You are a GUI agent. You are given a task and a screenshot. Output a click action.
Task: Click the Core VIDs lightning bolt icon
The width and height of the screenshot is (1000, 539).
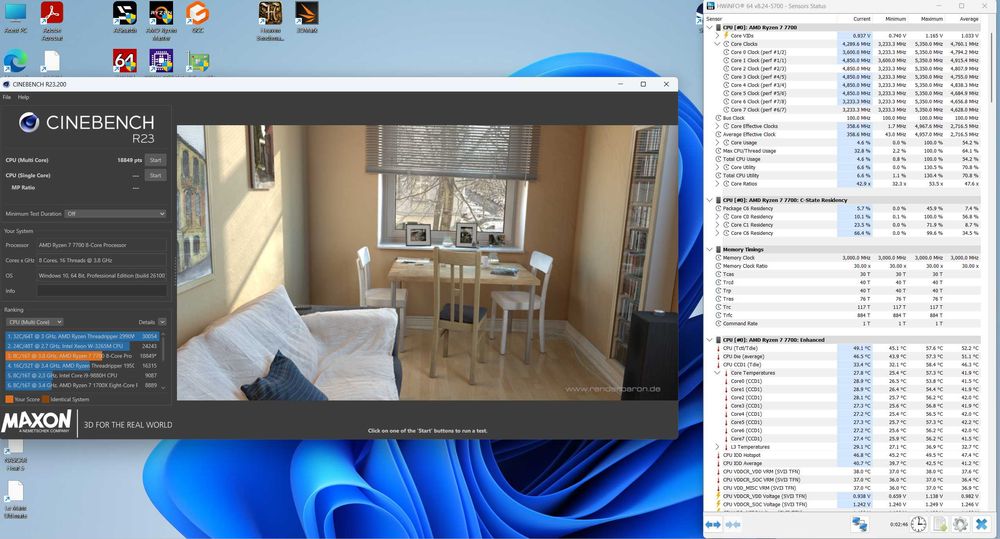tap(726, 36)
